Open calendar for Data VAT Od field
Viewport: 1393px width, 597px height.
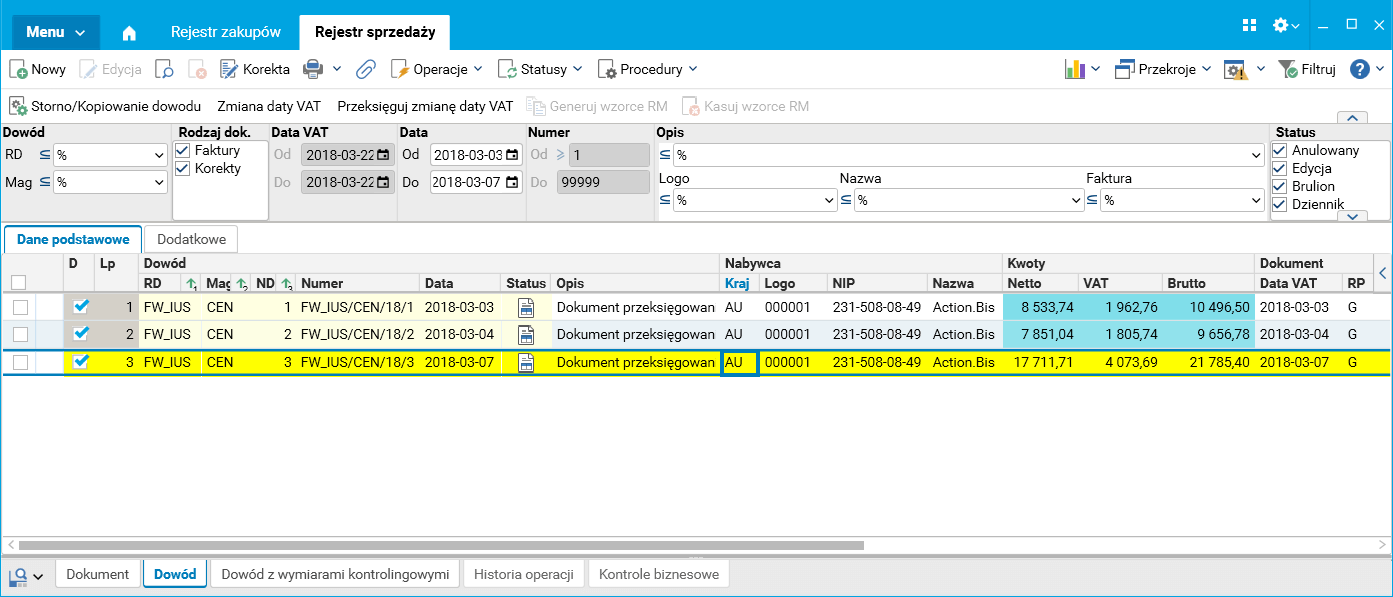(x=383, y=155)
